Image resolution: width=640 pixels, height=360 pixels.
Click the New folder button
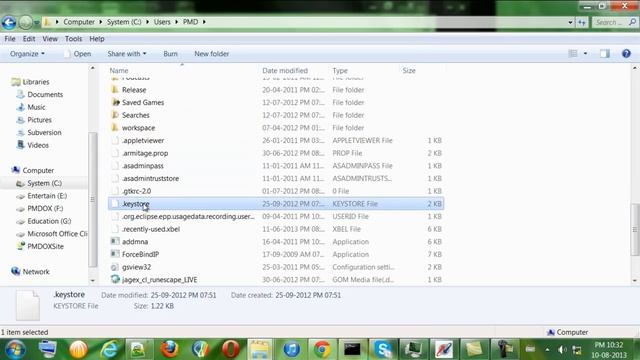coord(211,54)
